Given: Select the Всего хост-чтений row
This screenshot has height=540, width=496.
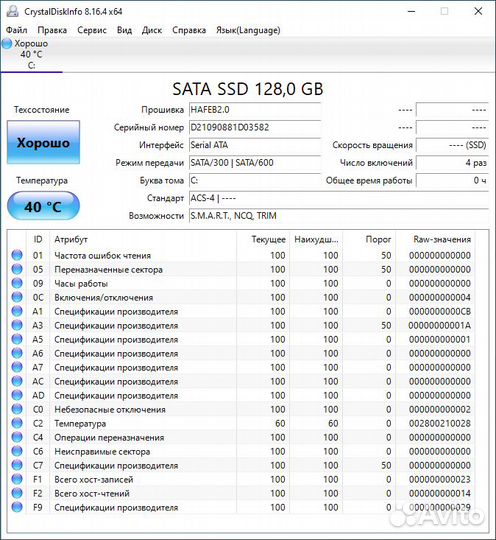Looking at the screenshot, I should [x=241, y=493].
